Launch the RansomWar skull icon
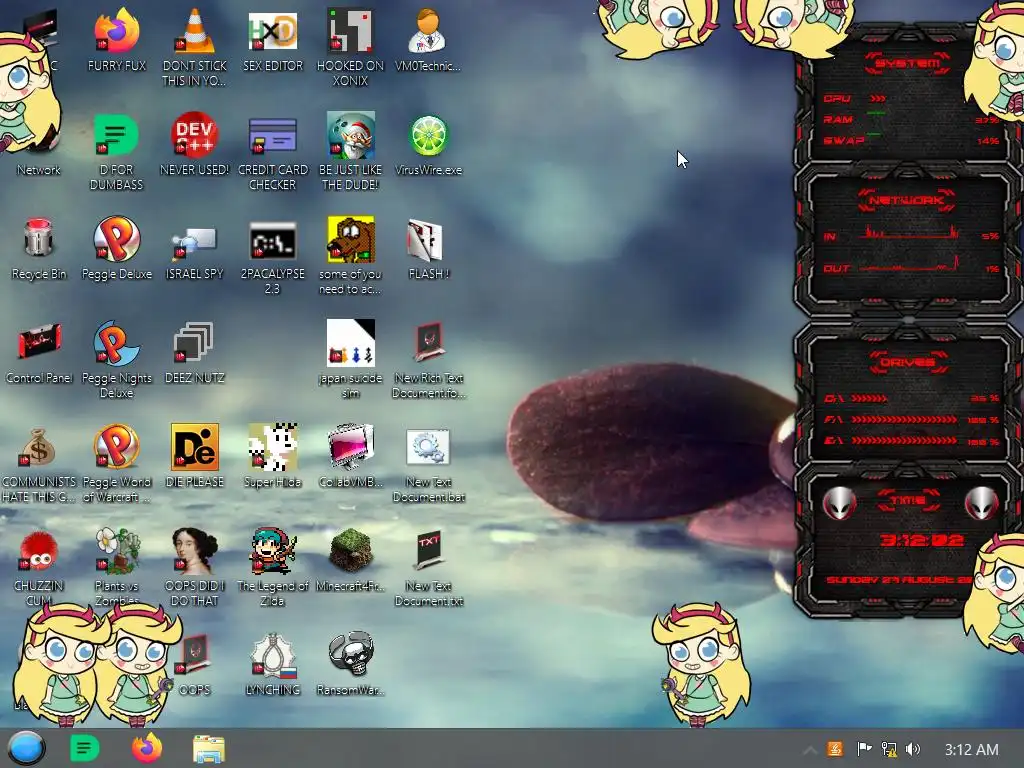The height and width of the screenshot is (768, 1024). [x=351, y=655]
